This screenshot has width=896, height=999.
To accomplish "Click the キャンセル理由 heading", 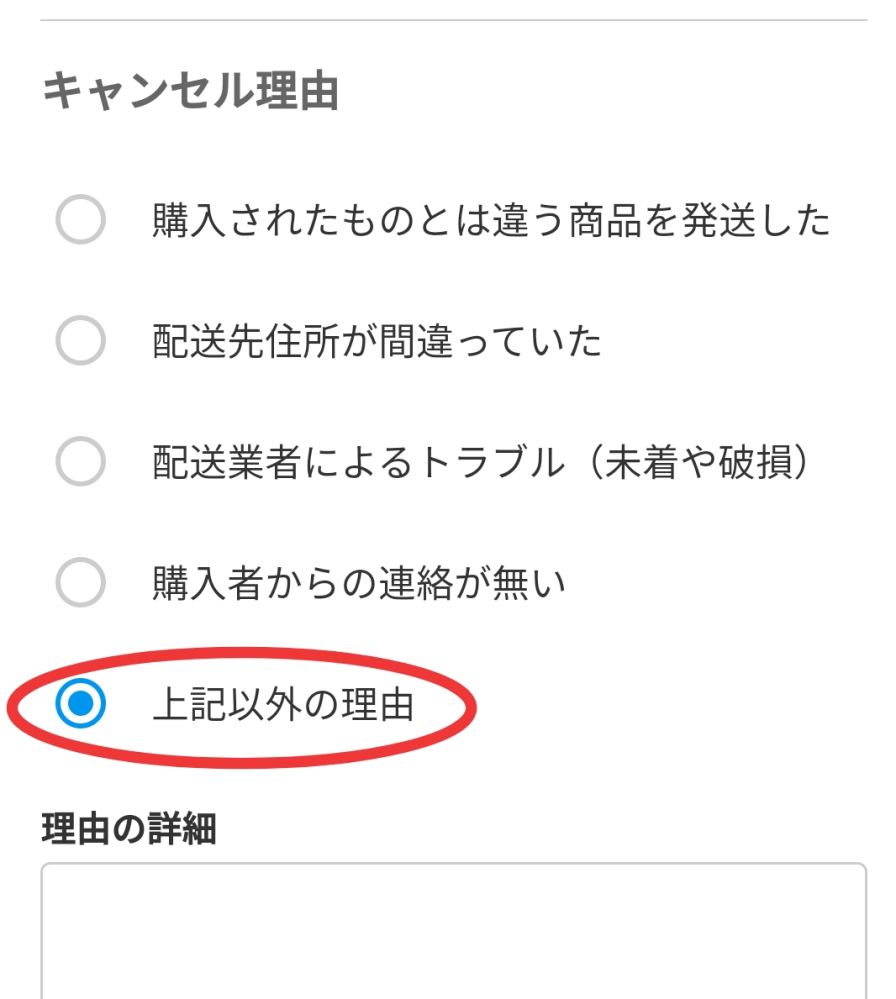I will [190, 92].
